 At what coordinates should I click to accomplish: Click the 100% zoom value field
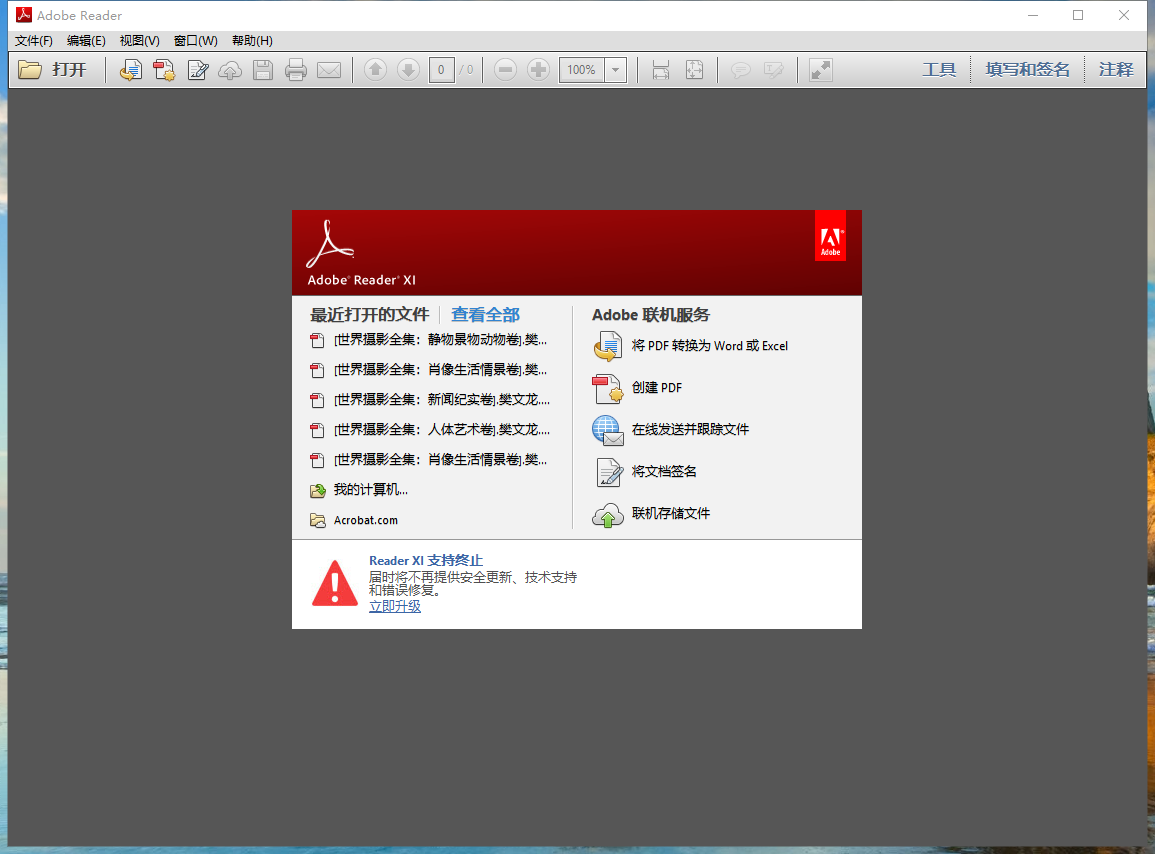pos(582,70)
